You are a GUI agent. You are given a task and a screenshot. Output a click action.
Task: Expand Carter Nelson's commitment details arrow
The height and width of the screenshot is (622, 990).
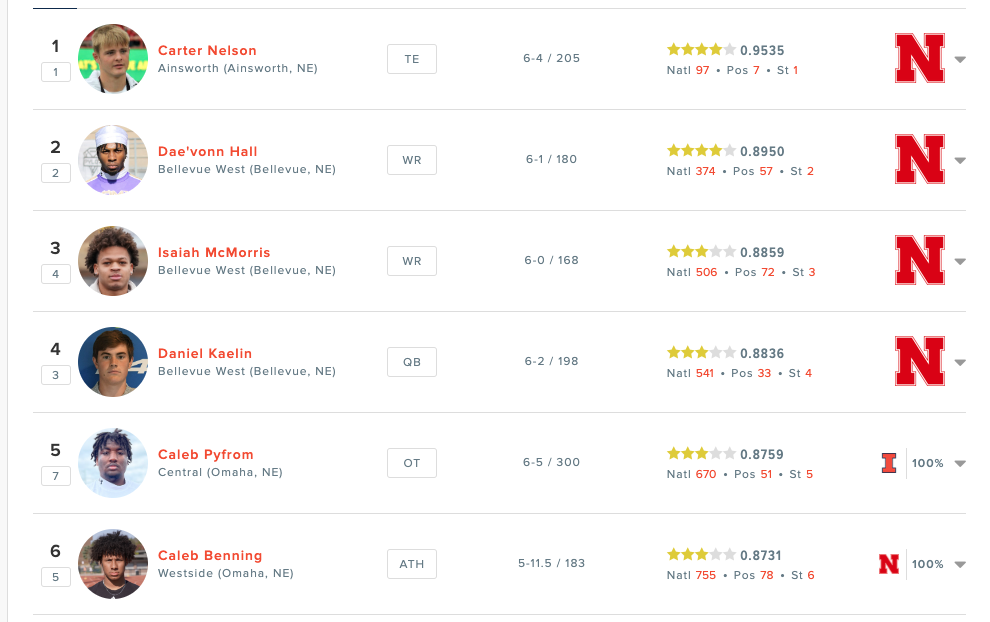pyautogui.click(x=960, y=60)
